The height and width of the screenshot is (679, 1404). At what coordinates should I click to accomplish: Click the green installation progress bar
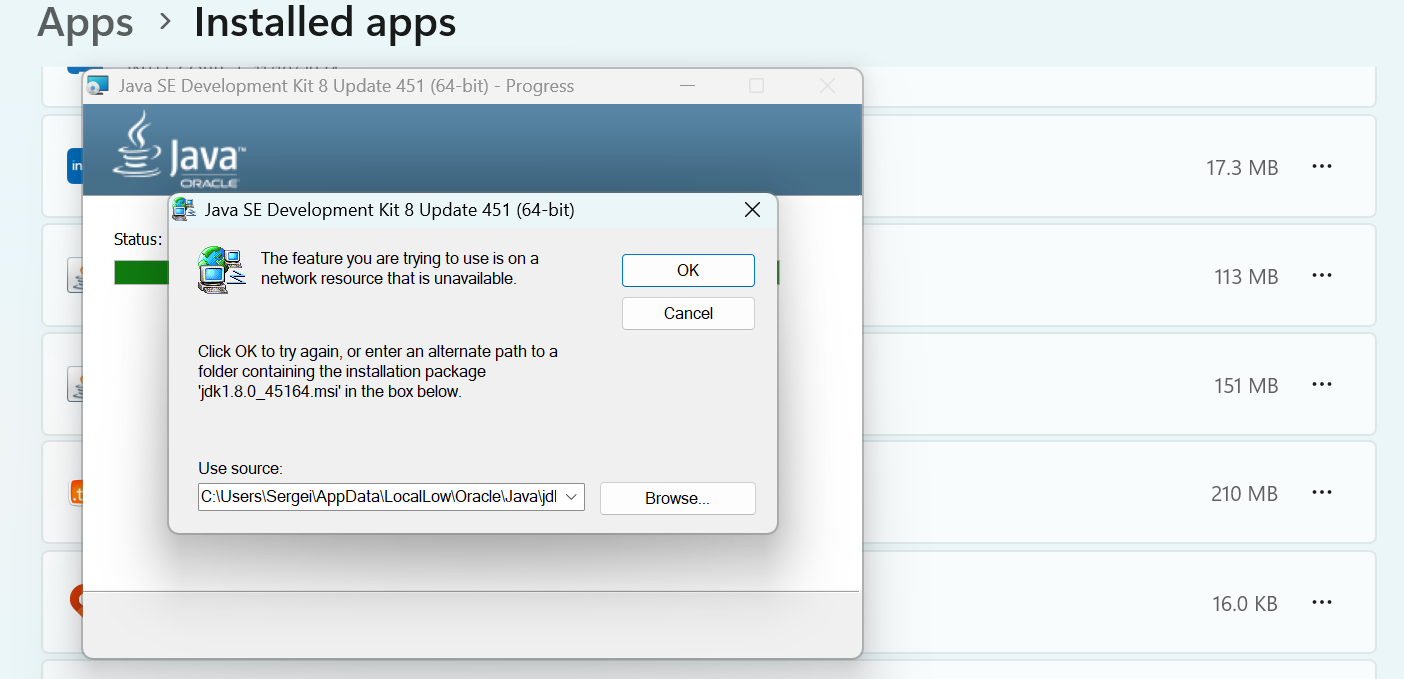pos(140,272)
